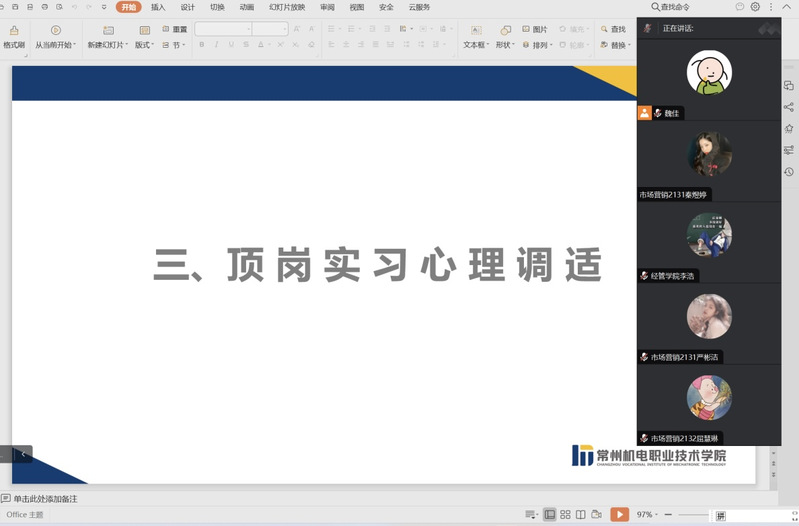
Task: Start slideshow with 从当前开始 icon
Action: 56,31
